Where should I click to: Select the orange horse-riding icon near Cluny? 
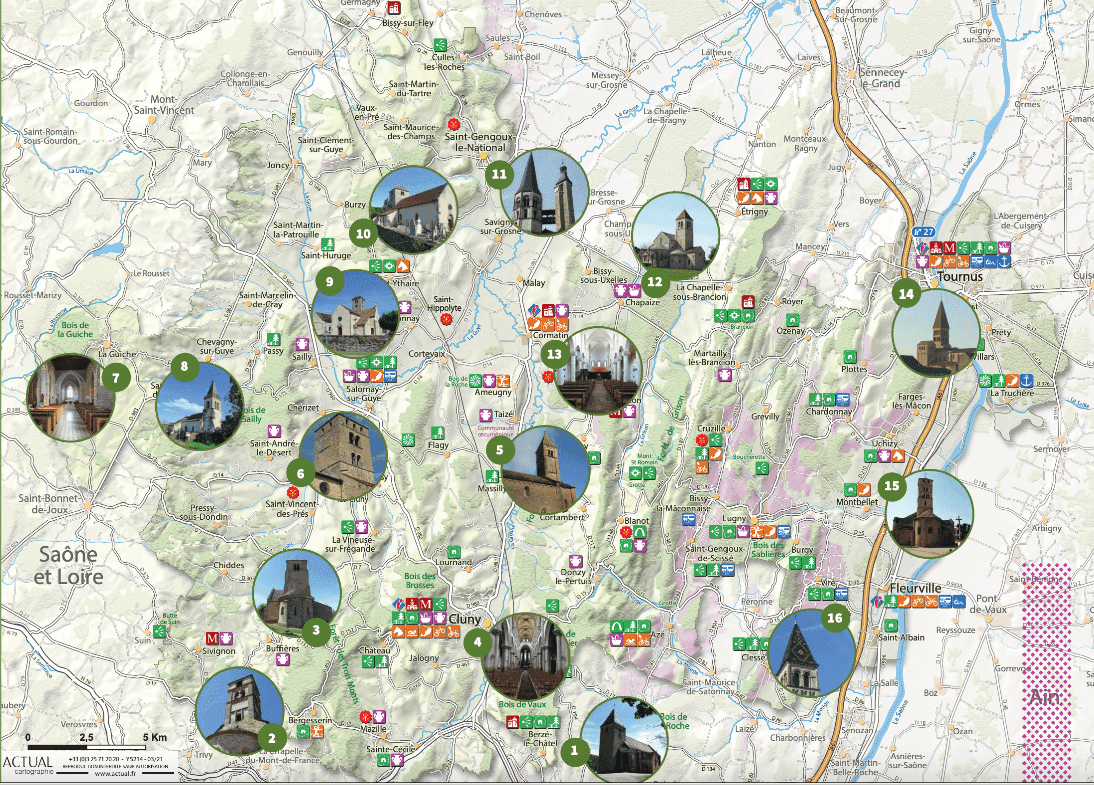pyautogui.click(x=397, y=632)
